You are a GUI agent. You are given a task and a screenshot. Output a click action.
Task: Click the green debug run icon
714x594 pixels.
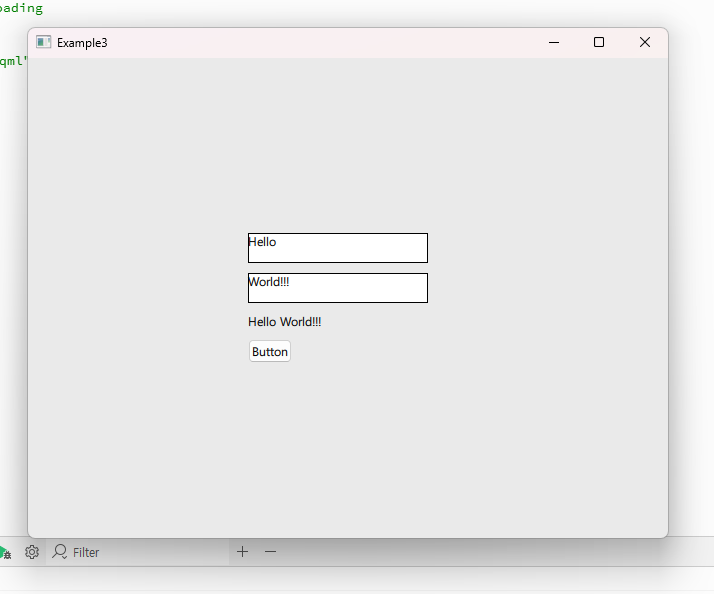pos(4,553)
